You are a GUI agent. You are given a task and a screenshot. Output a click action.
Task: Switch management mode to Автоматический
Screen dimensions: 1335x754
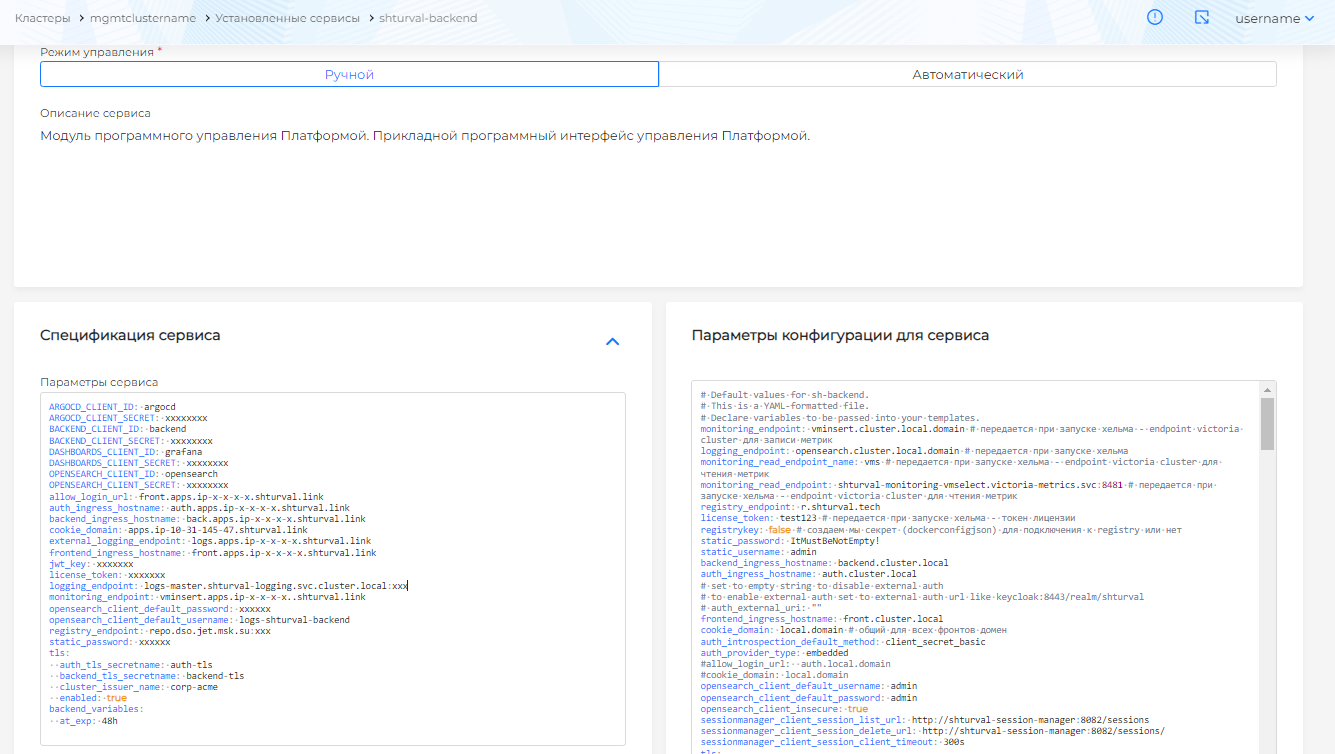967,75
